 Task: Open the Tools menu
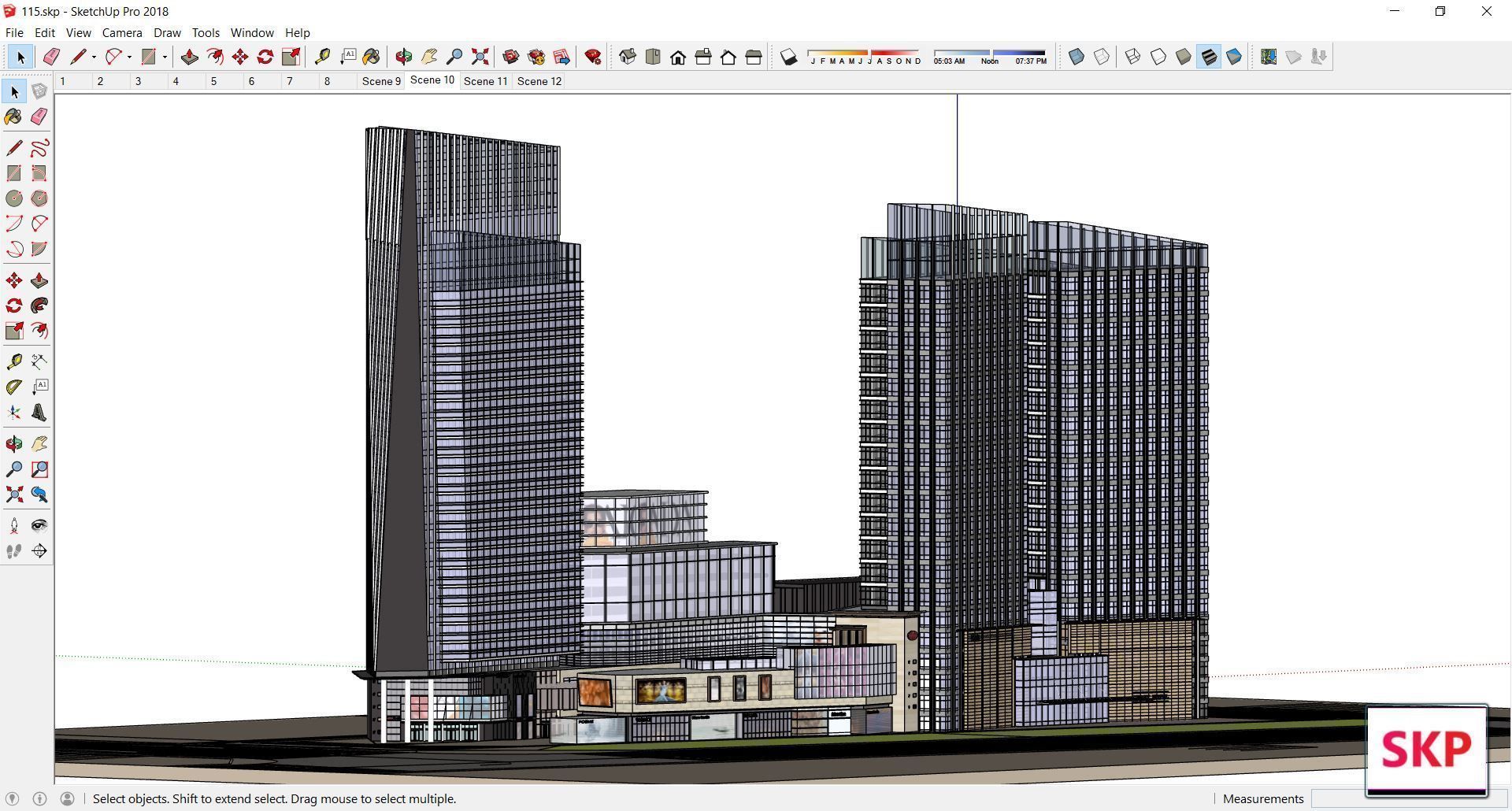(x=206, y=33)
